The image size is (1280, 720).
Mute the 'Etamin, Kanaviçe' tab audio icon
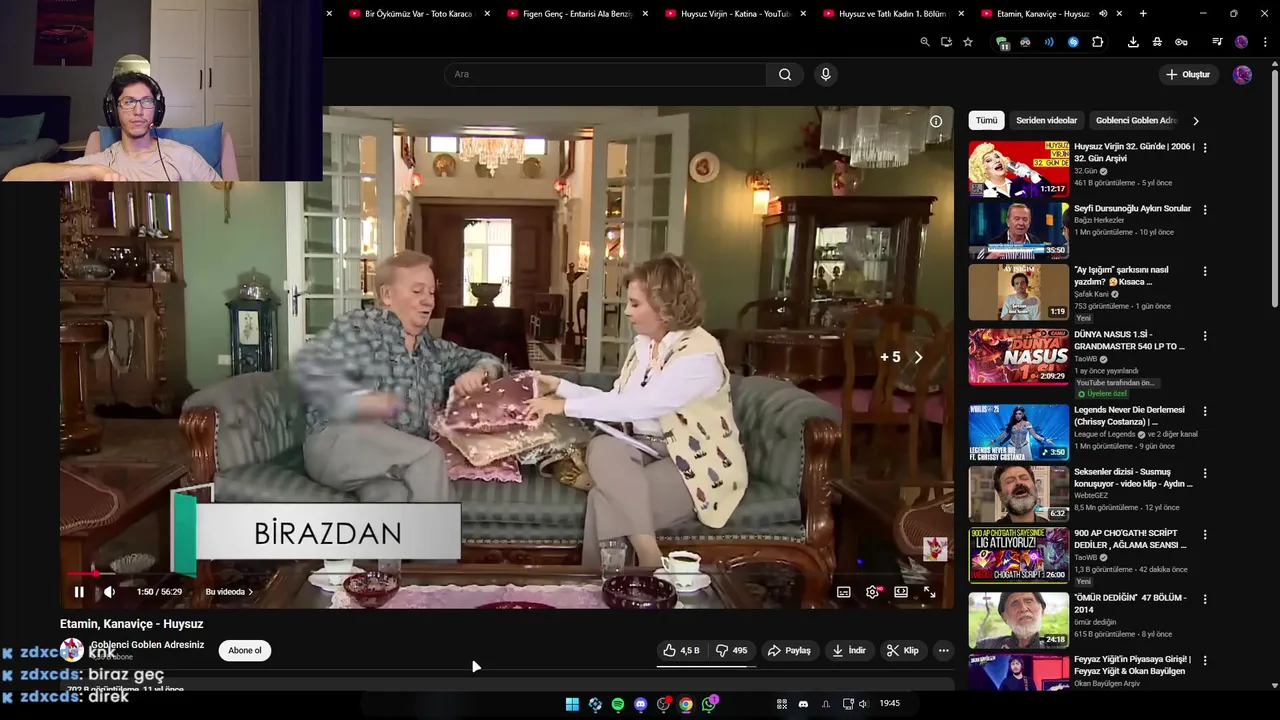pyautogui.click(x=1103, y=14)
